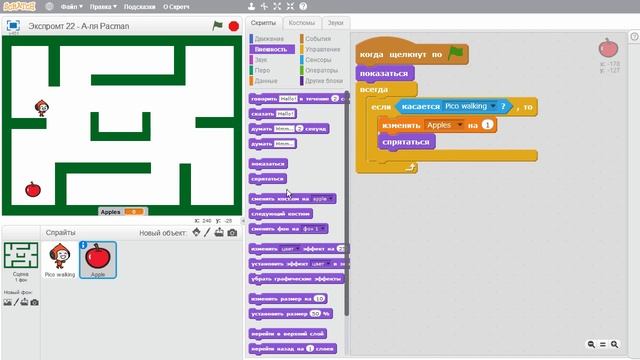Choose new sprite from library
The height and width of the screenshot is (360, 640).
[x=196, y=232]
